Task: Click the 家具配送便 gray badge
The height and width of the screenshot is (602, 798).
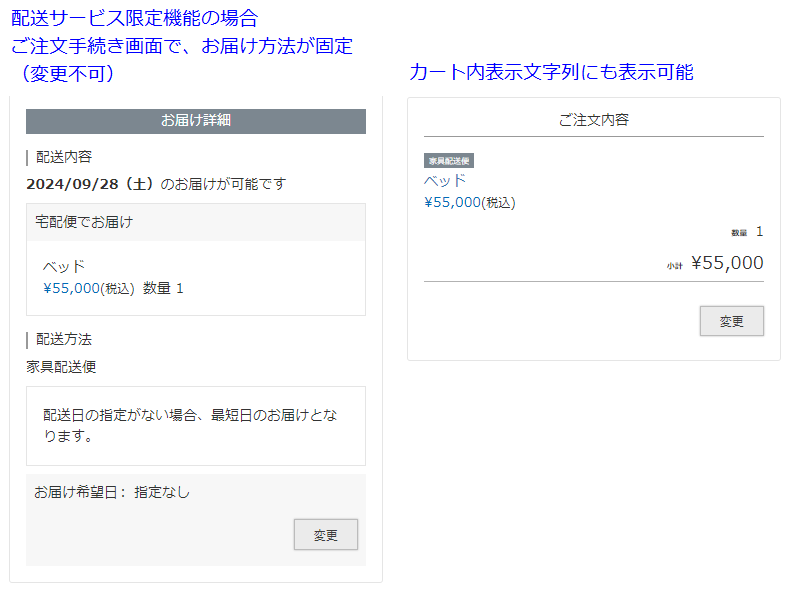Action: point(449,161)
